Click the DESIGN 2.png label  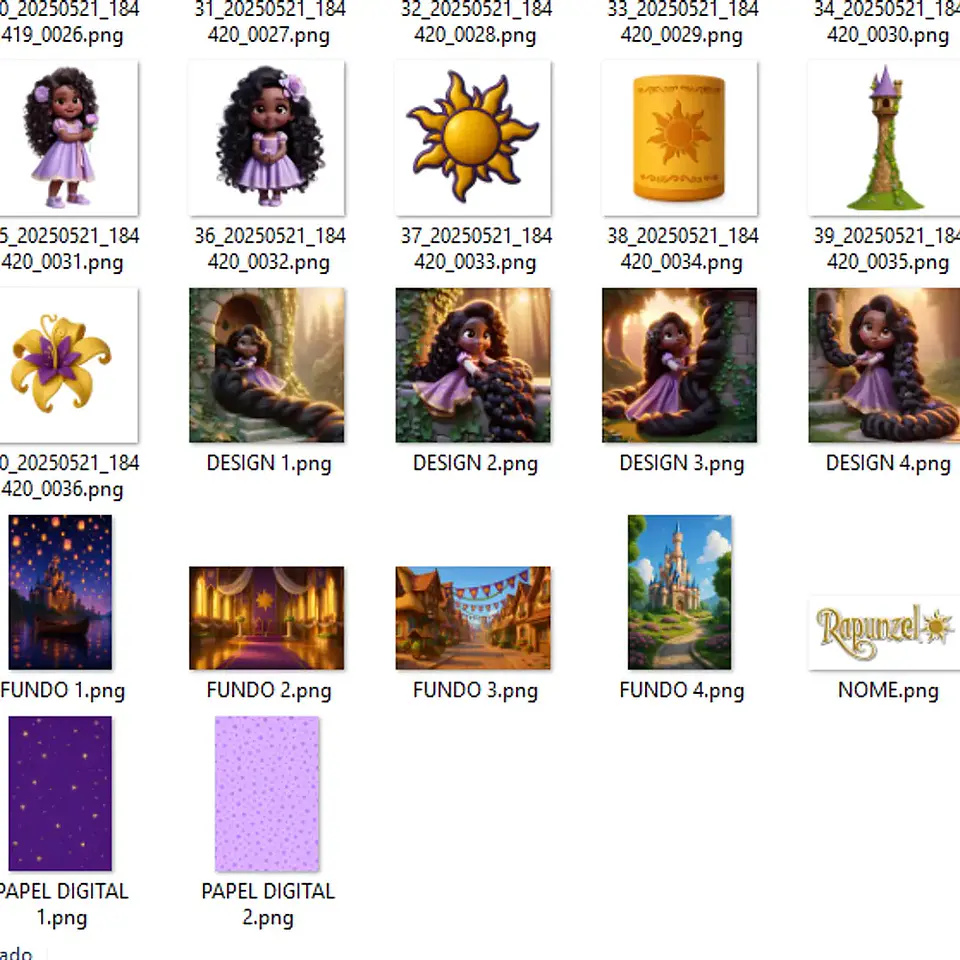475,463
